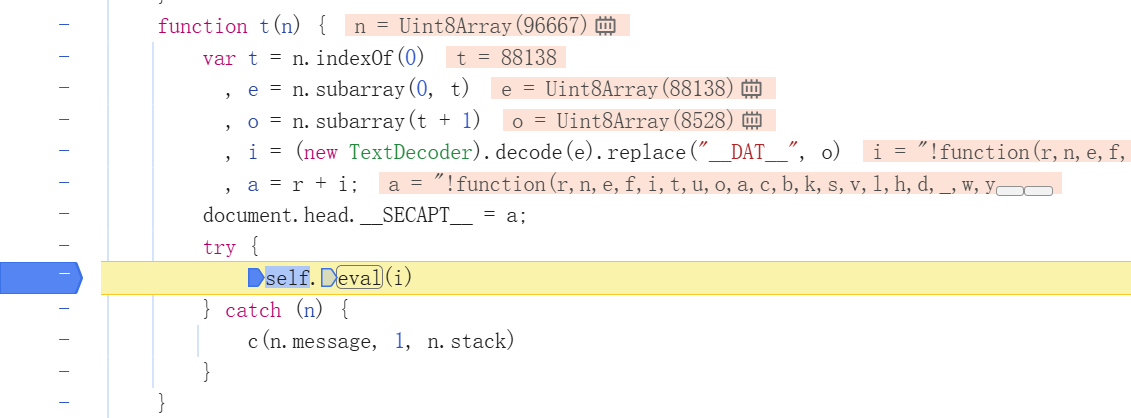Set breakpoint on the 'try {' line
1131x418 pixels.
click(63, 247)
